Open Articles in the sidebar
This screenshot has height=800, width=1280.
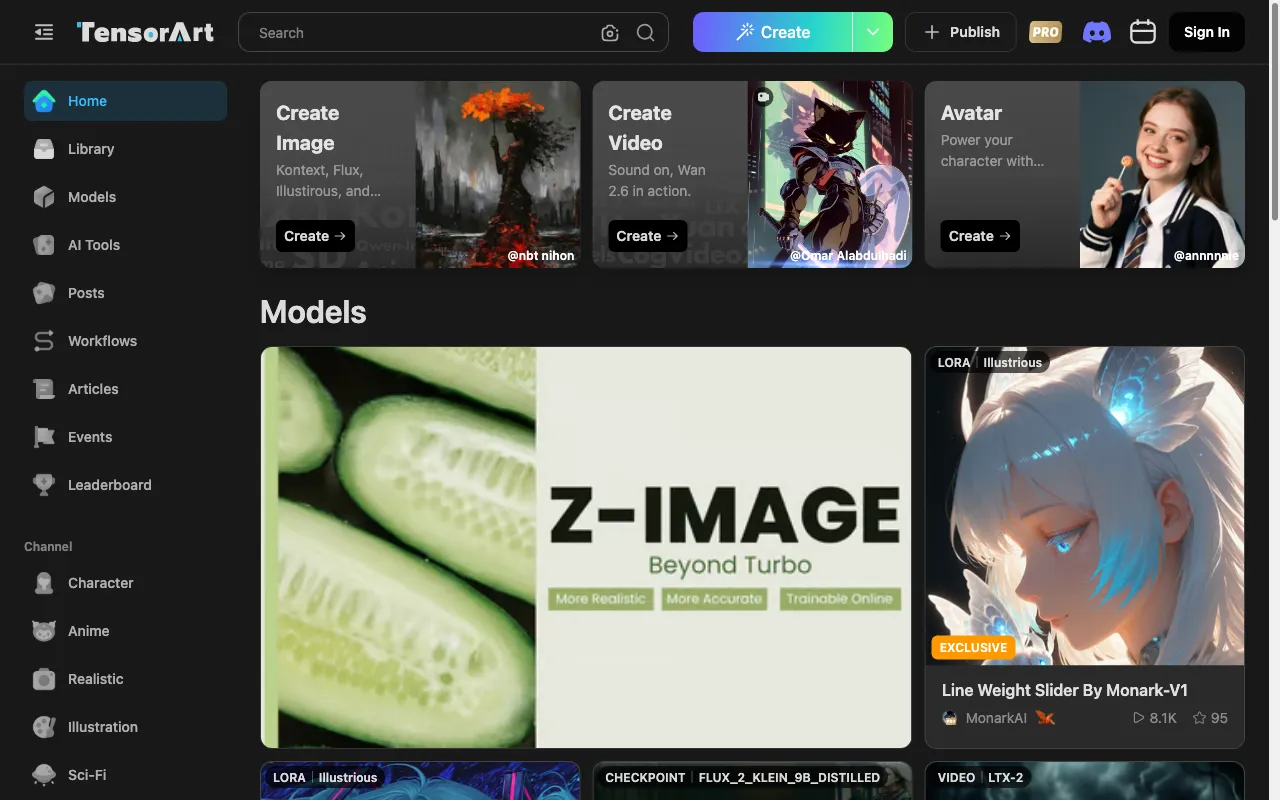coord(126,389)
